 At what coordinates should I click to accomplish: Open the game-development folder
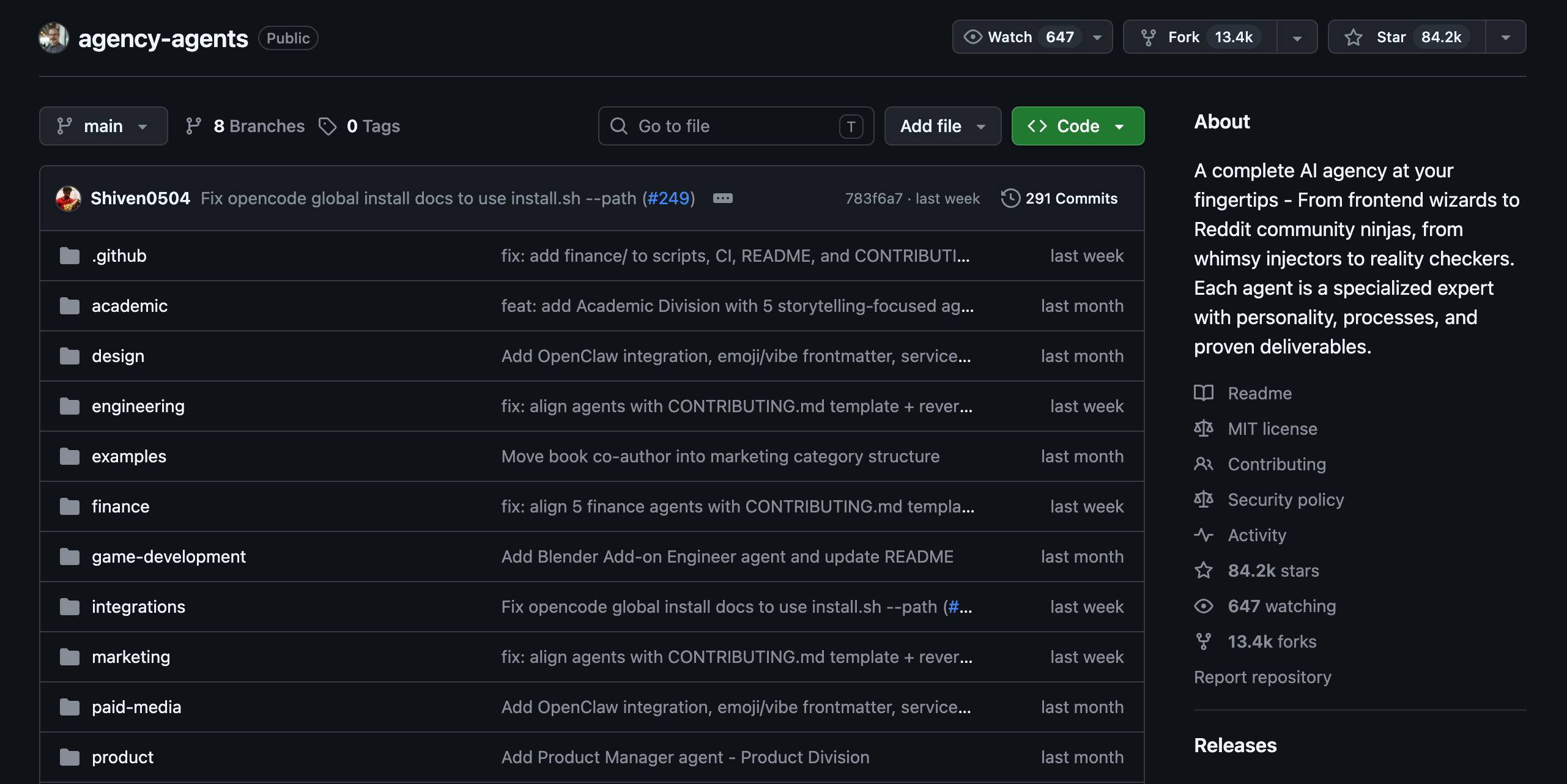pos(169,557)
